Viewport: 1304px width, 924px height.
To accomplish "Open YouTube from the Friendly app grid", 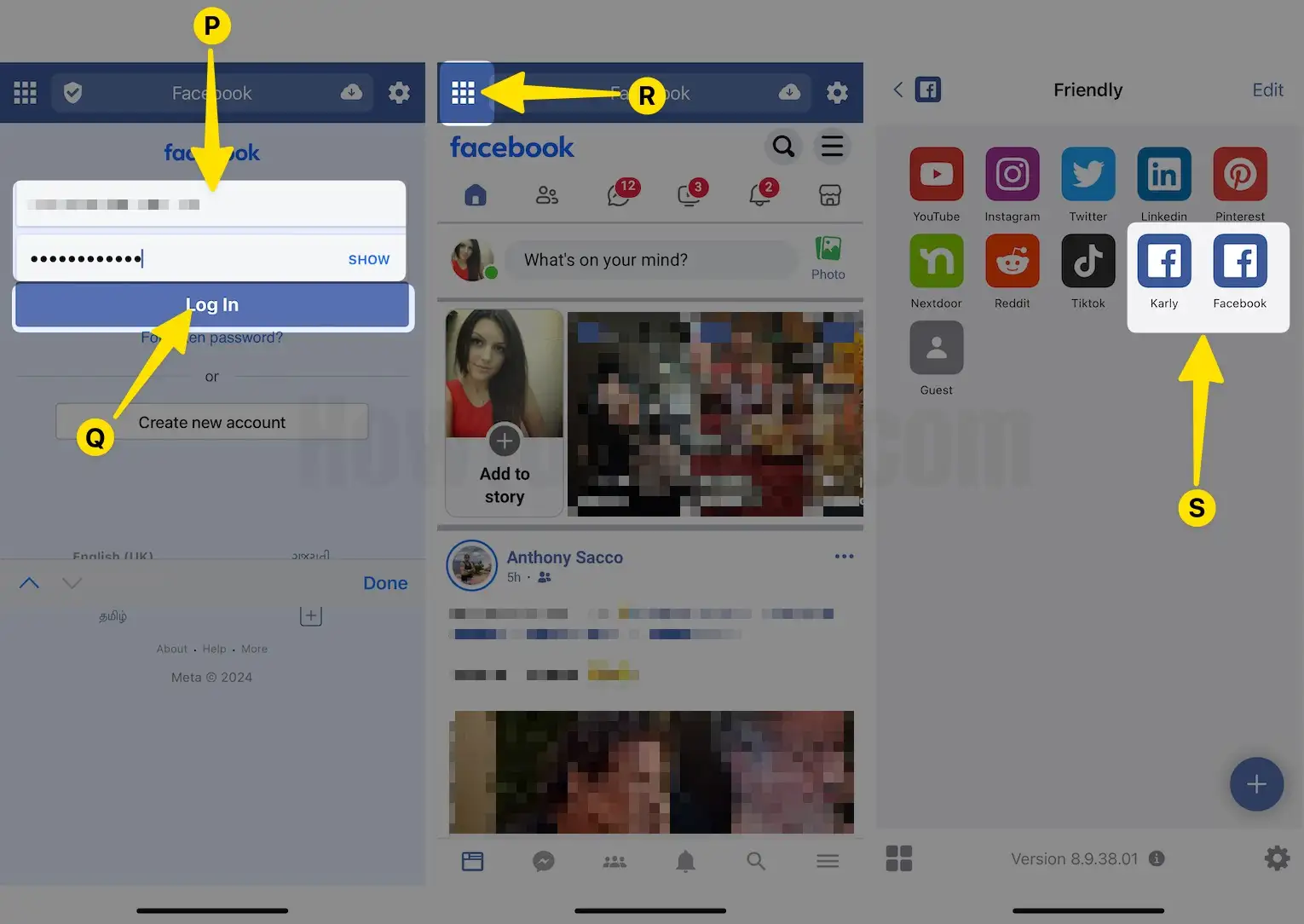I will pyautogui.click(x=936, y=175).
